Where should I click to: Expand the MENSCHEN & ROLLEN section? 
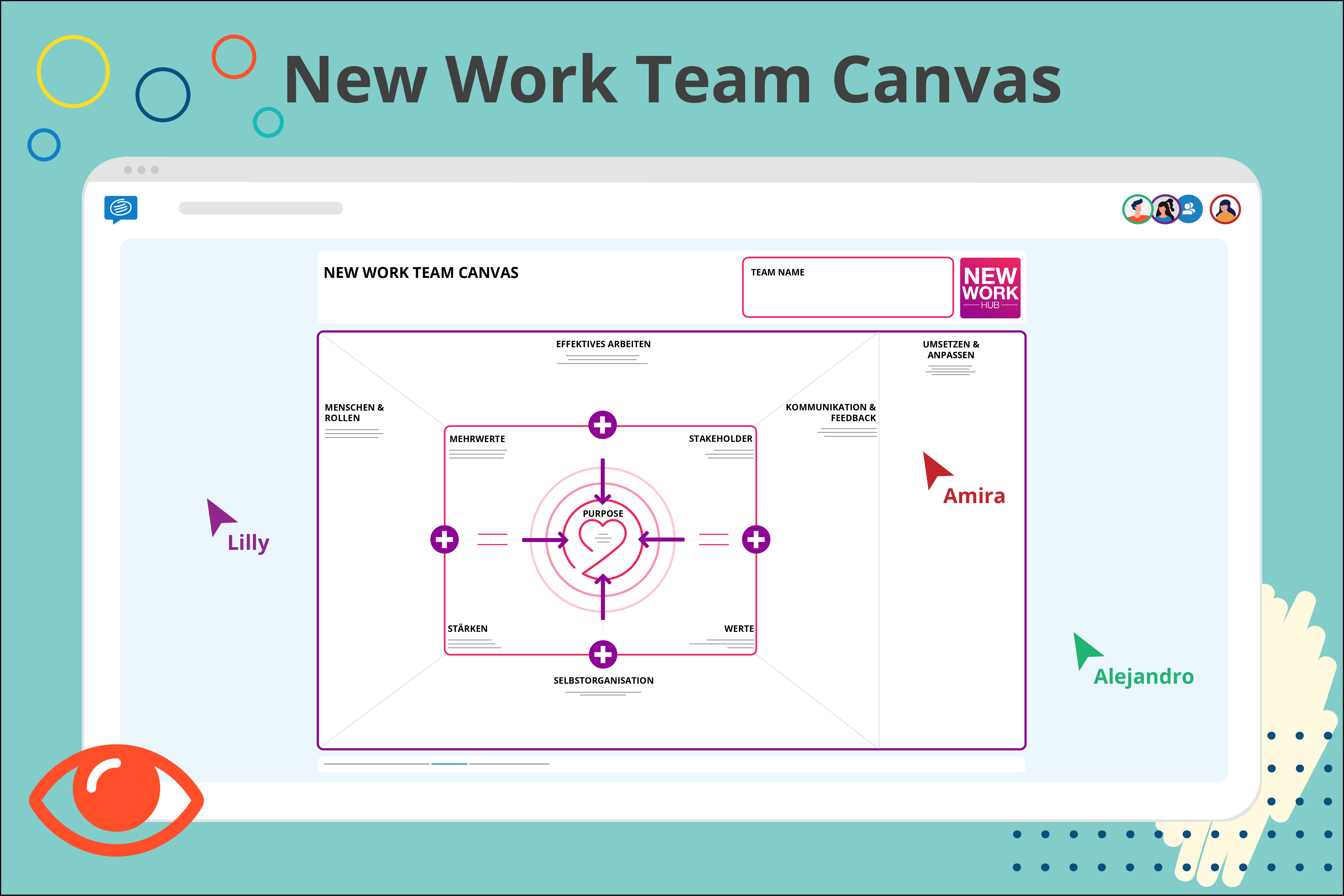(x=354, y=413)
